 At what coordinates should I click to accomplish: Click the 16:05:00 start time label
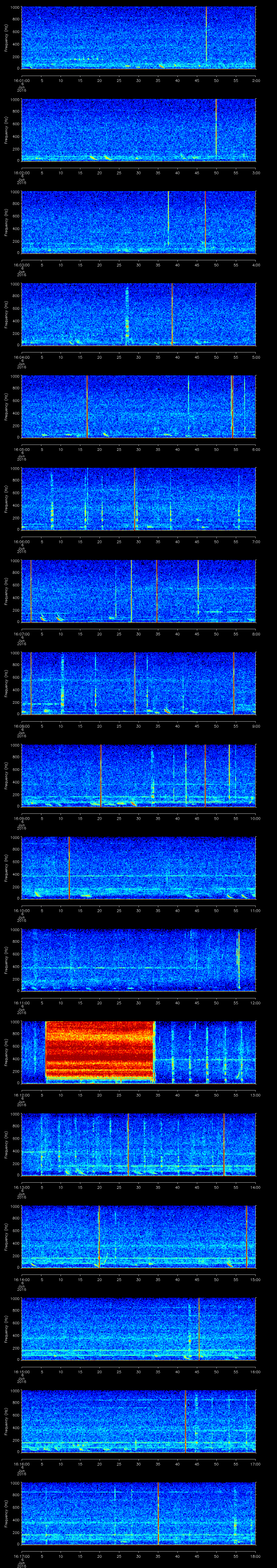pyautogui.click(x=21, y=449)
